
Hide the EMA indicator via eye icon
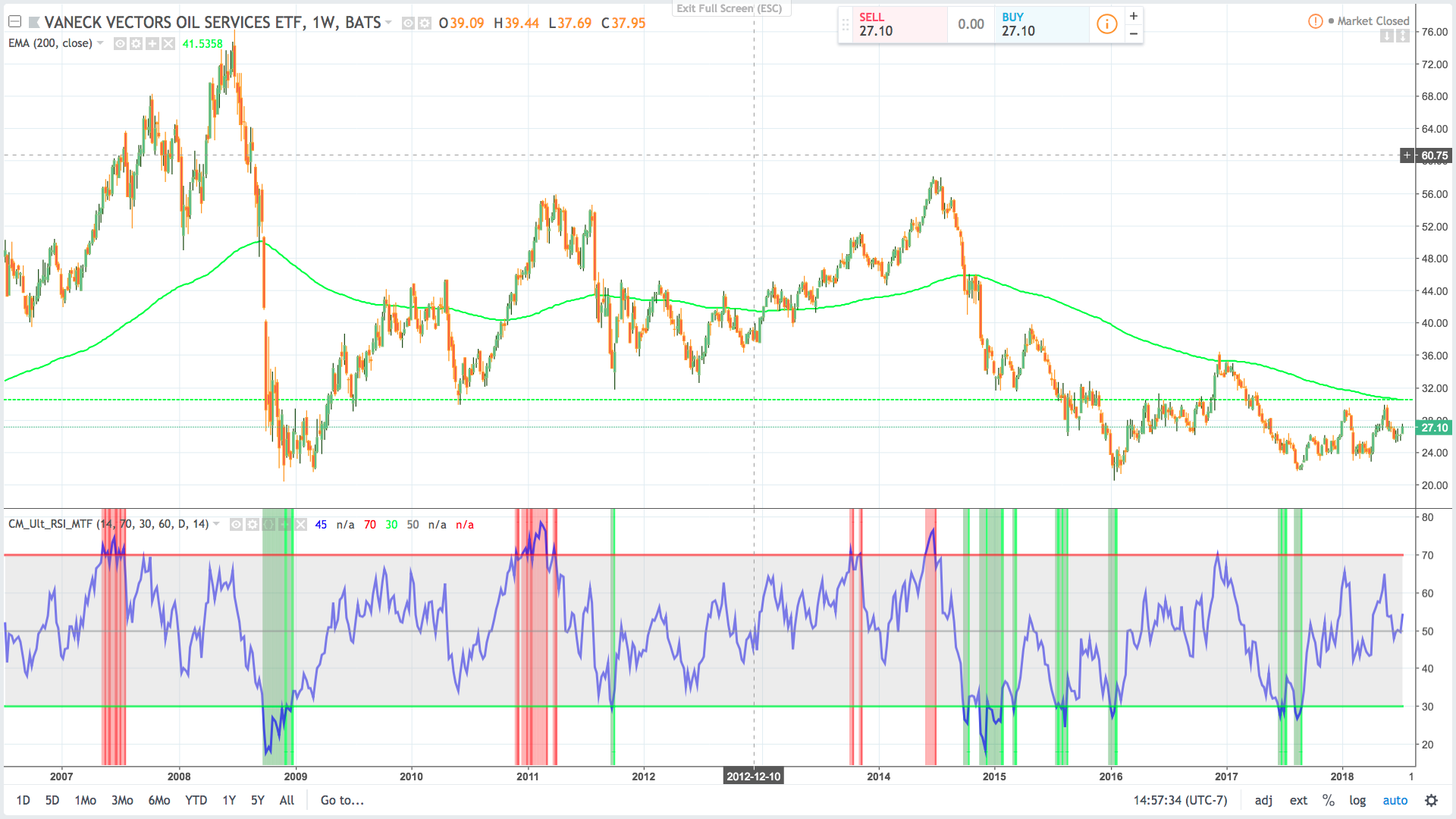120,44
